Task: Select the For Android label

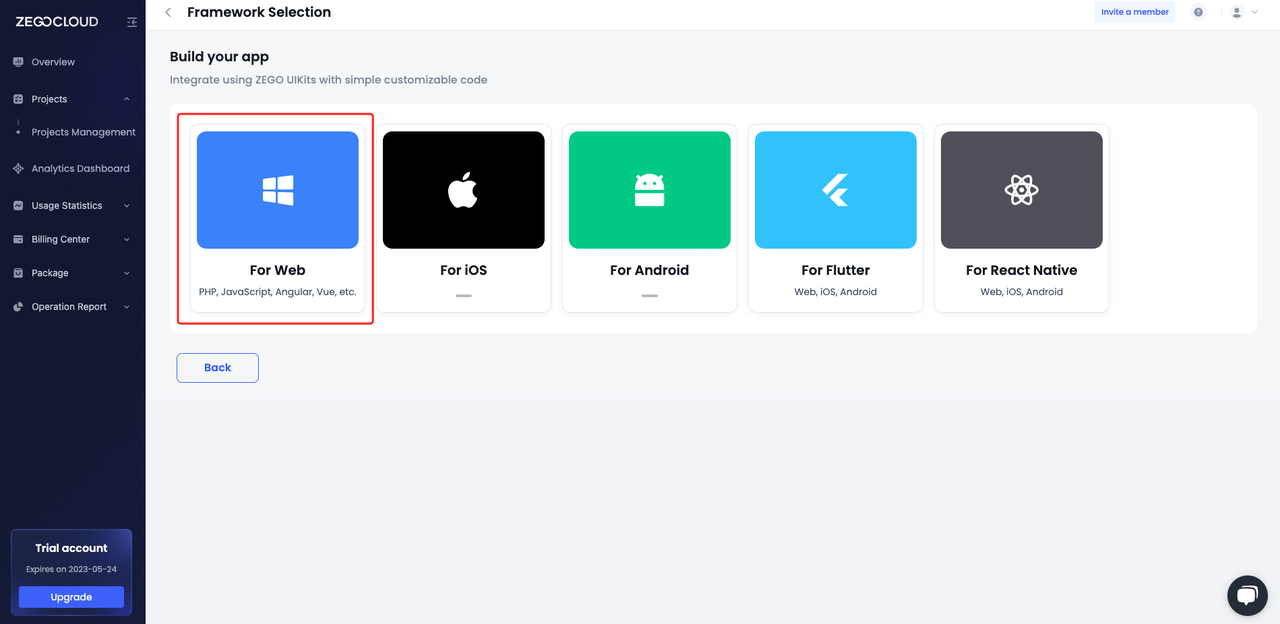Action: click(649, 270)
